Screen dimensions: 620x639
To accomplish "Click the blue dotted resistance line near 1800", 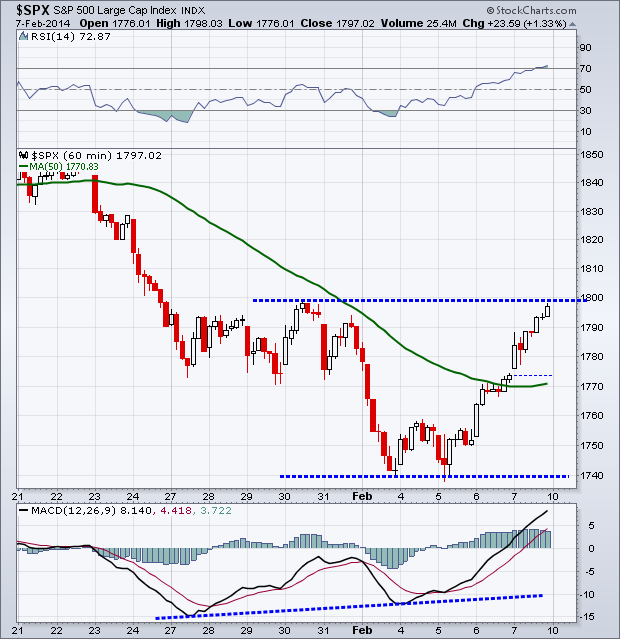I will (x=400, y=300).
